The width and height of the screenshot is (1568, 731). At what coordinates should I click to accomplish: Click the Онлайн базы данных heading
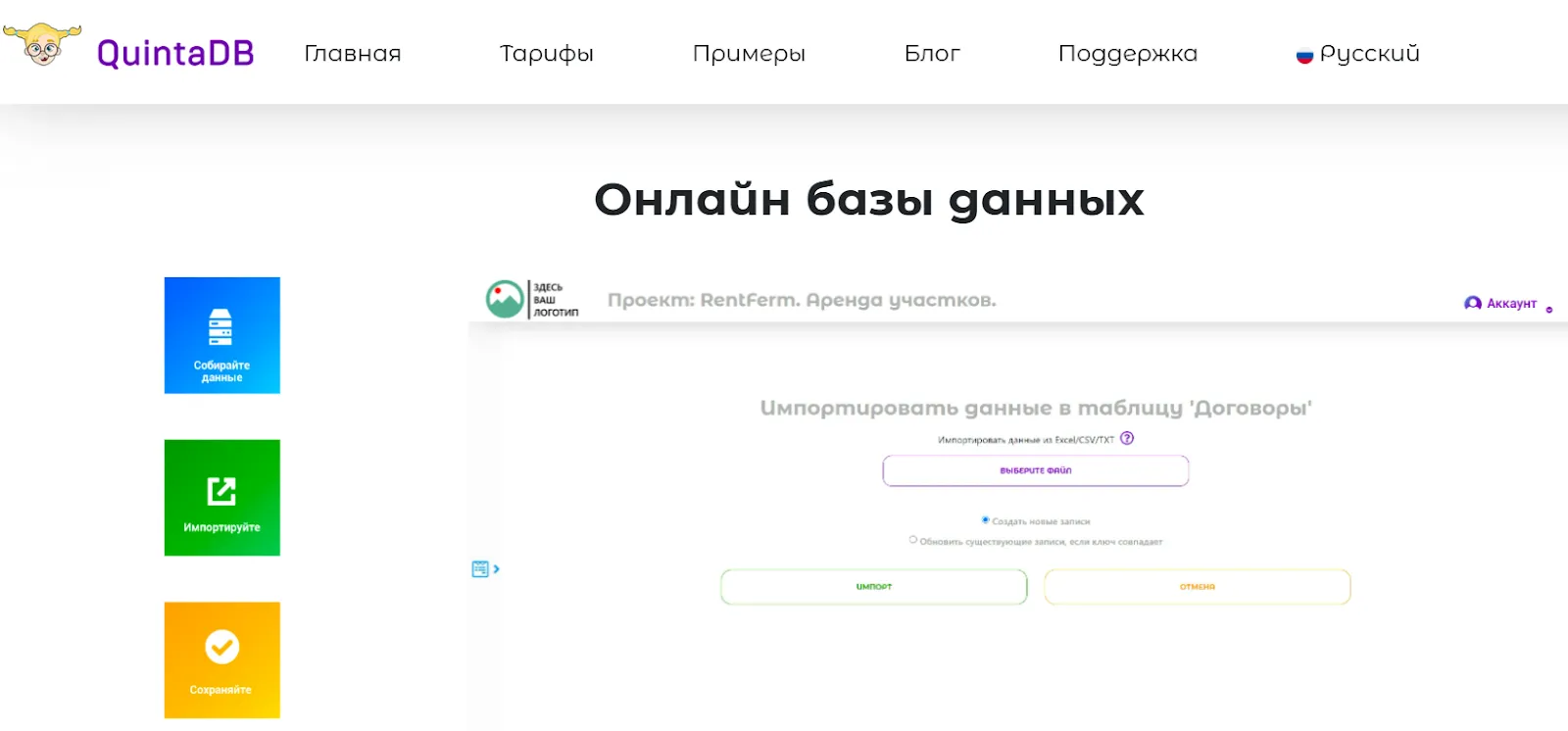(x=869, y=200)
